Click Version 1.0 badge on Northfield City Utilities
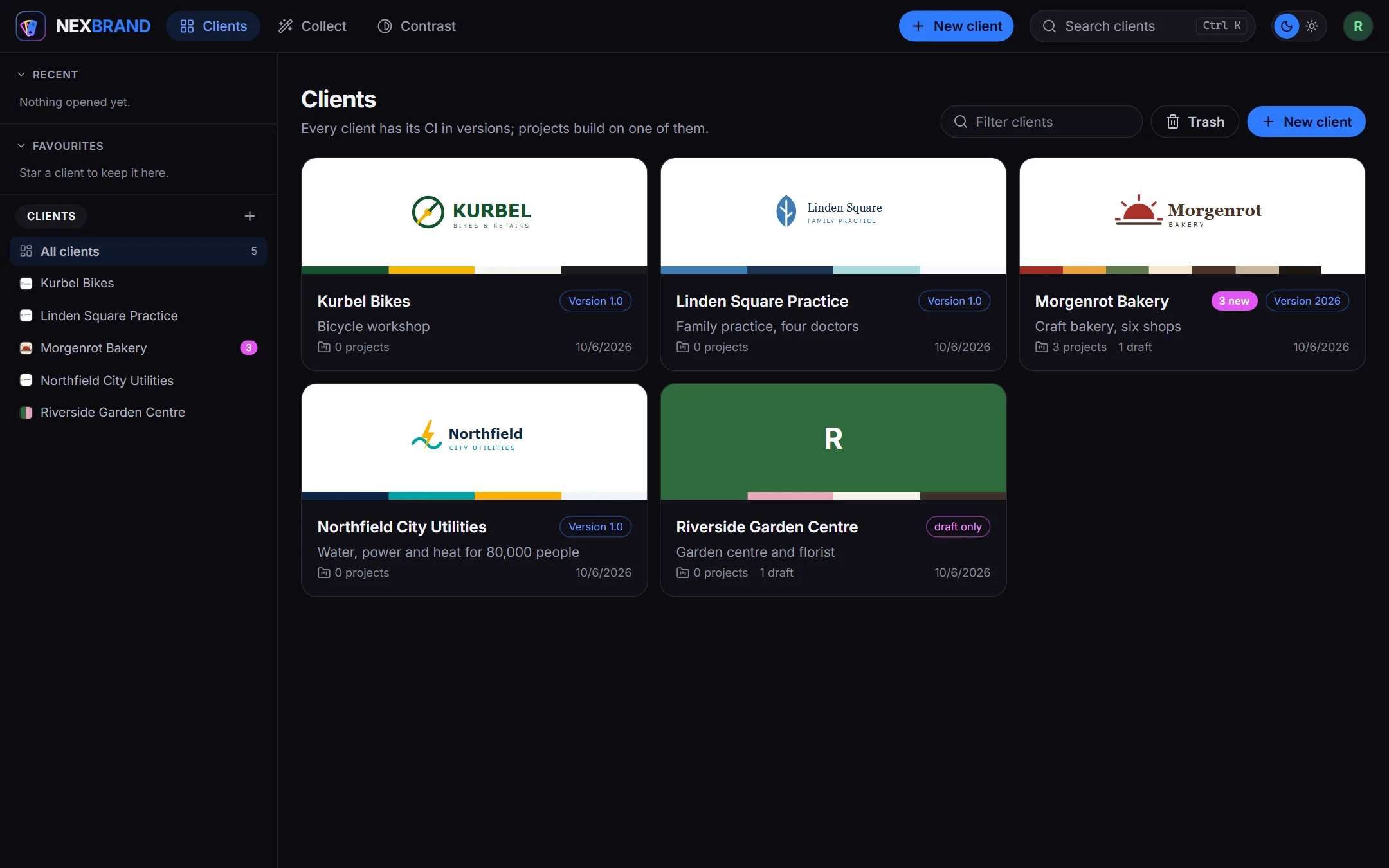 [x=595, y=527]
